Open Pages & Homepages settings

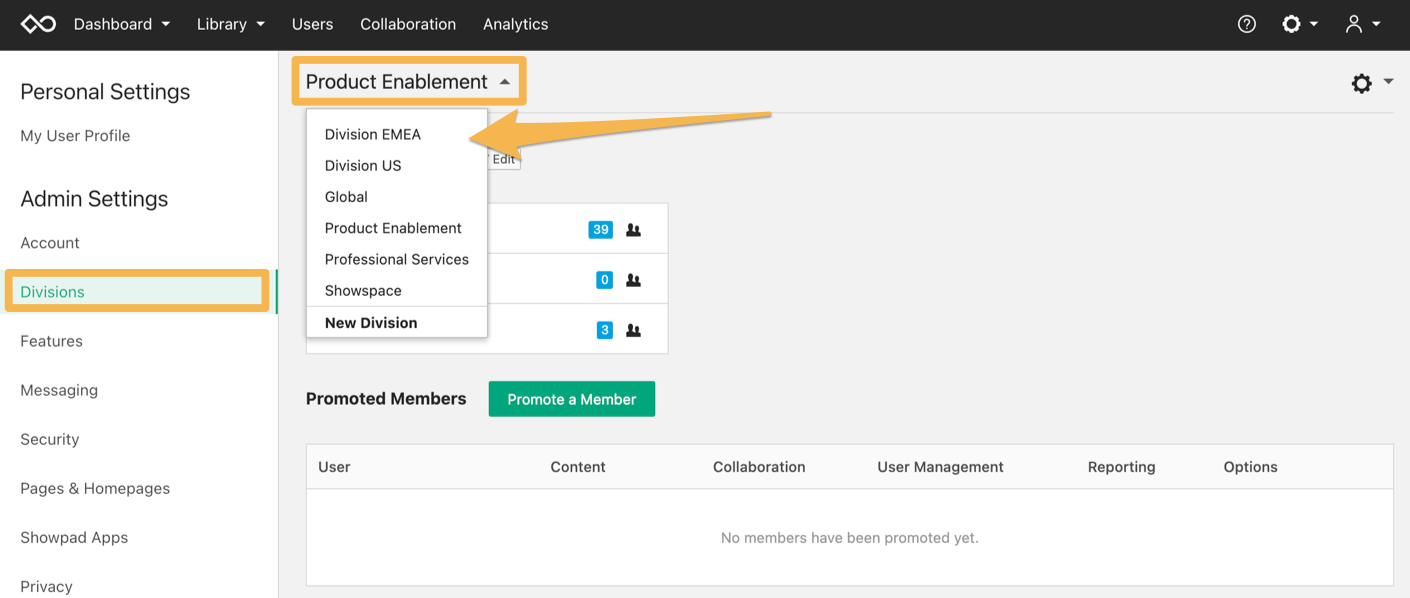[95, 488]
